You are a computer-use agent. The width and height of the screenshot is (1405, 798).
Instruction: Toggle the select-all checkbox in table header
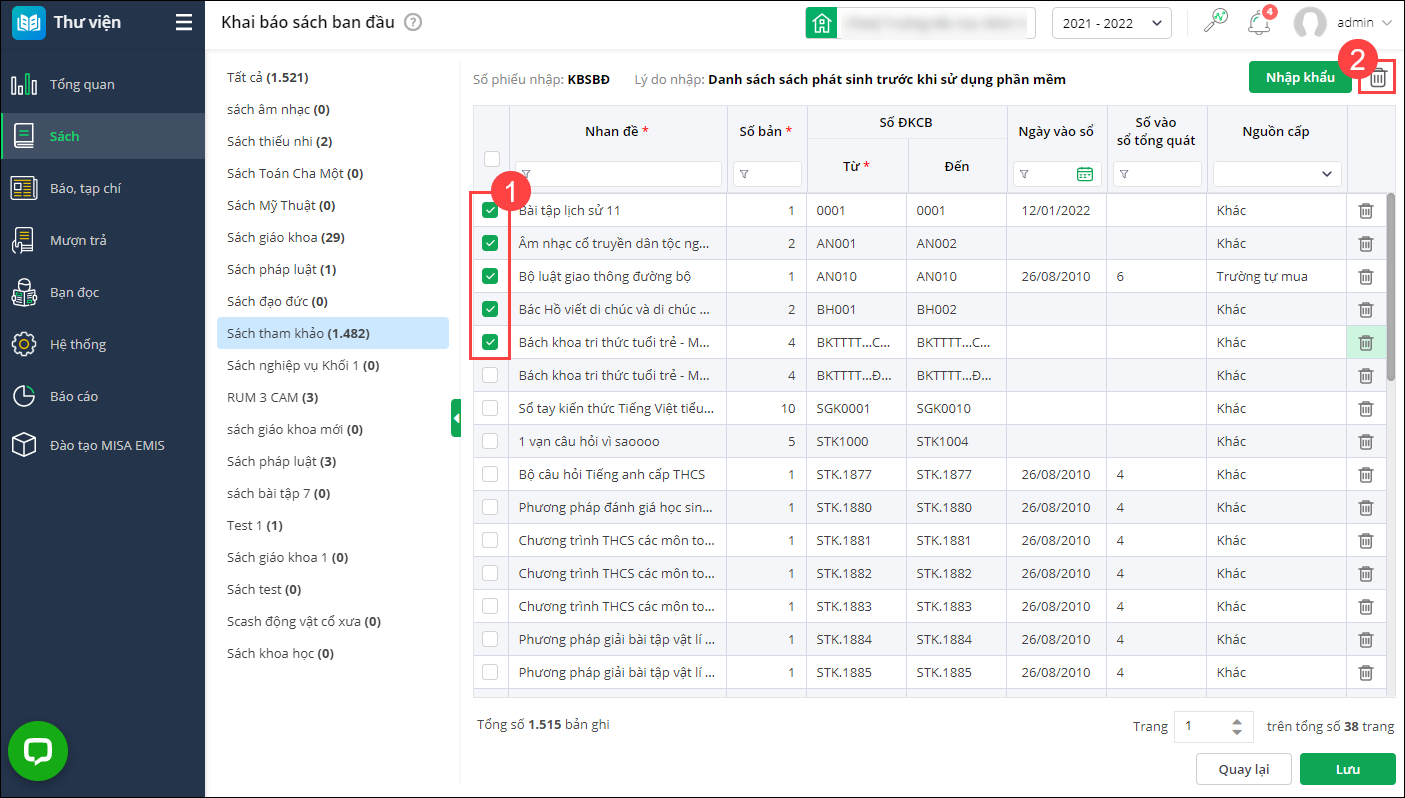pyautogui.click(x=491, y=158)
